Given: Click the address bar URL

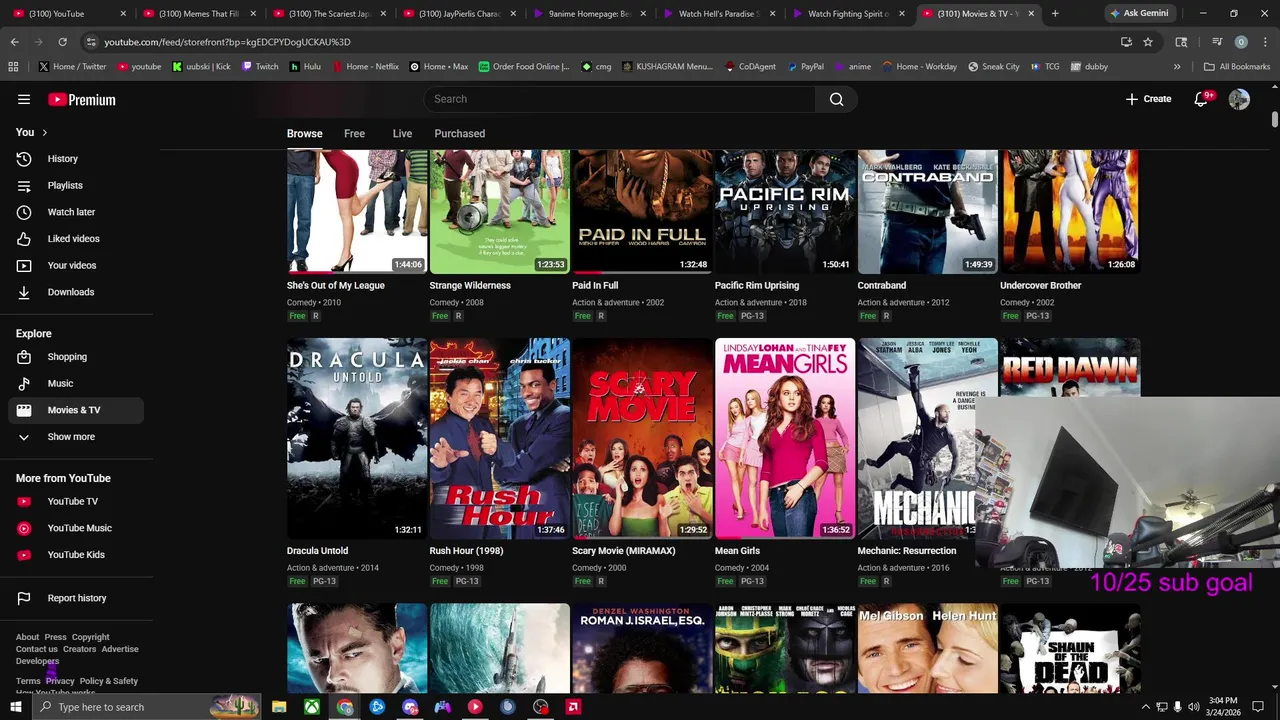Looking at the screenshot, I should click(227, 42).
